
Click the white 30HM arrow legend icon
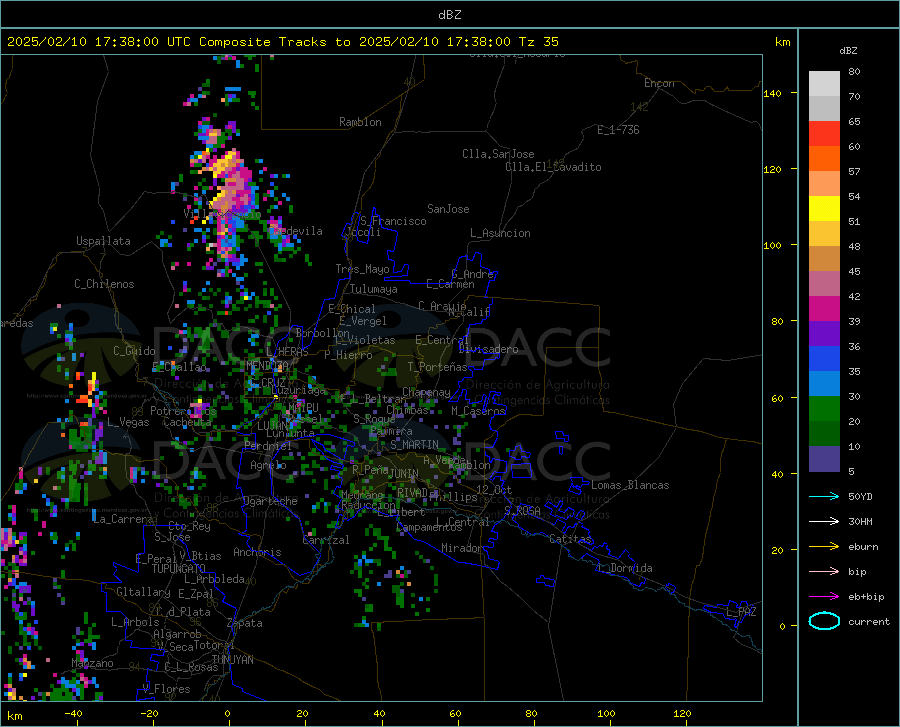824,522
